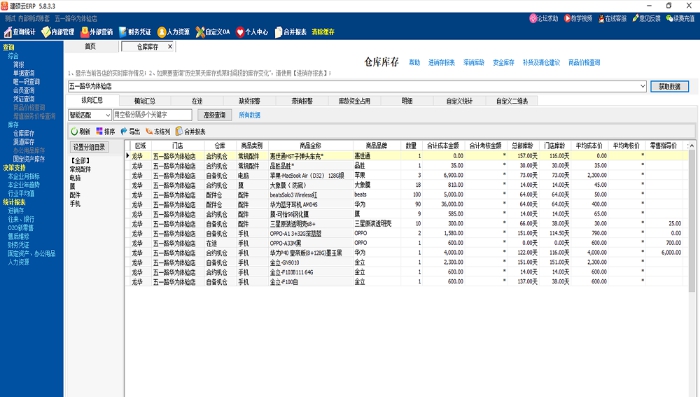This screenshot has height=397, width=700.
Task: Select the row containing beatsSolo3 Wireless
Action: tap(407, 195)
